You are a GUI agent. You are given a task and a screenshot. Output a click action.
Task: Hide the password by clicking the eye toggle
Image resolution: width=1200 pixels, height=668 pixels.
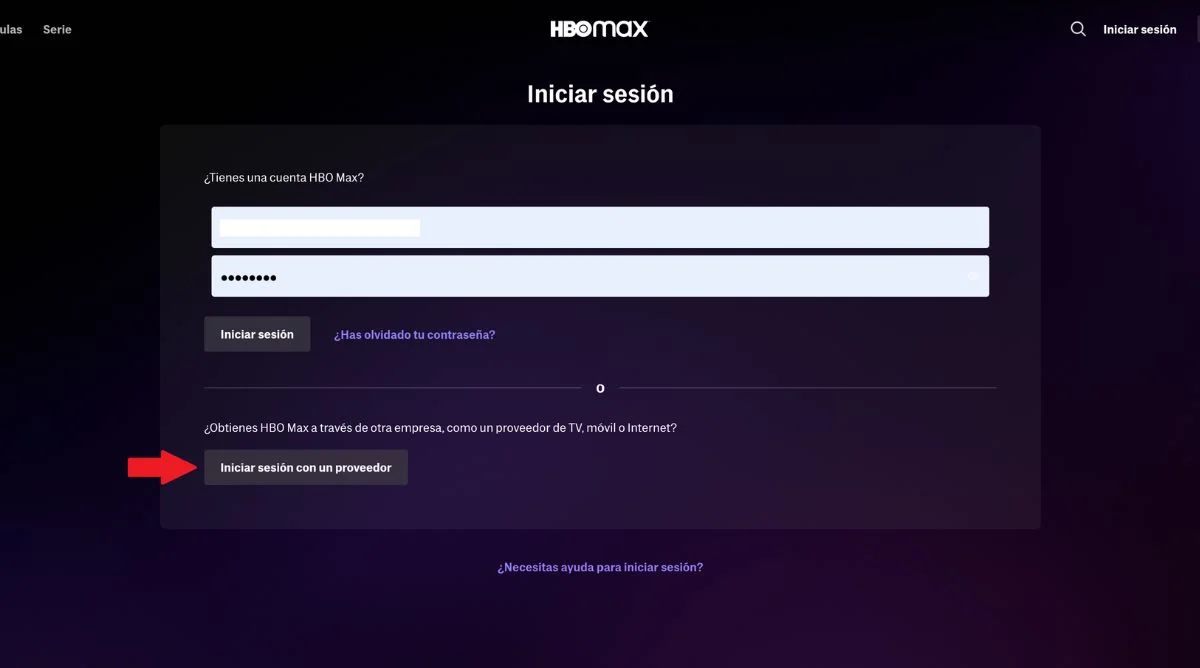pos(974,275)
